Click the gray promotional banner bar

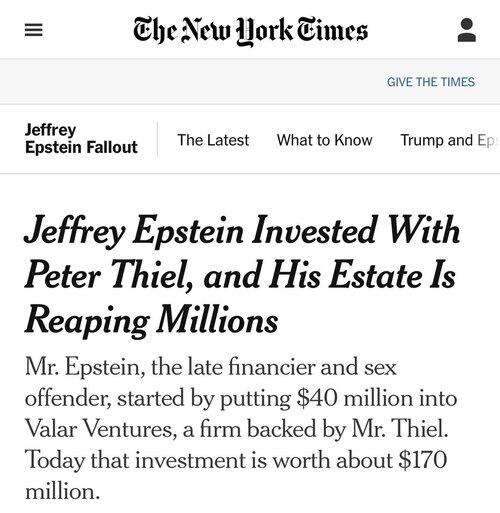[x=250, y=82]
